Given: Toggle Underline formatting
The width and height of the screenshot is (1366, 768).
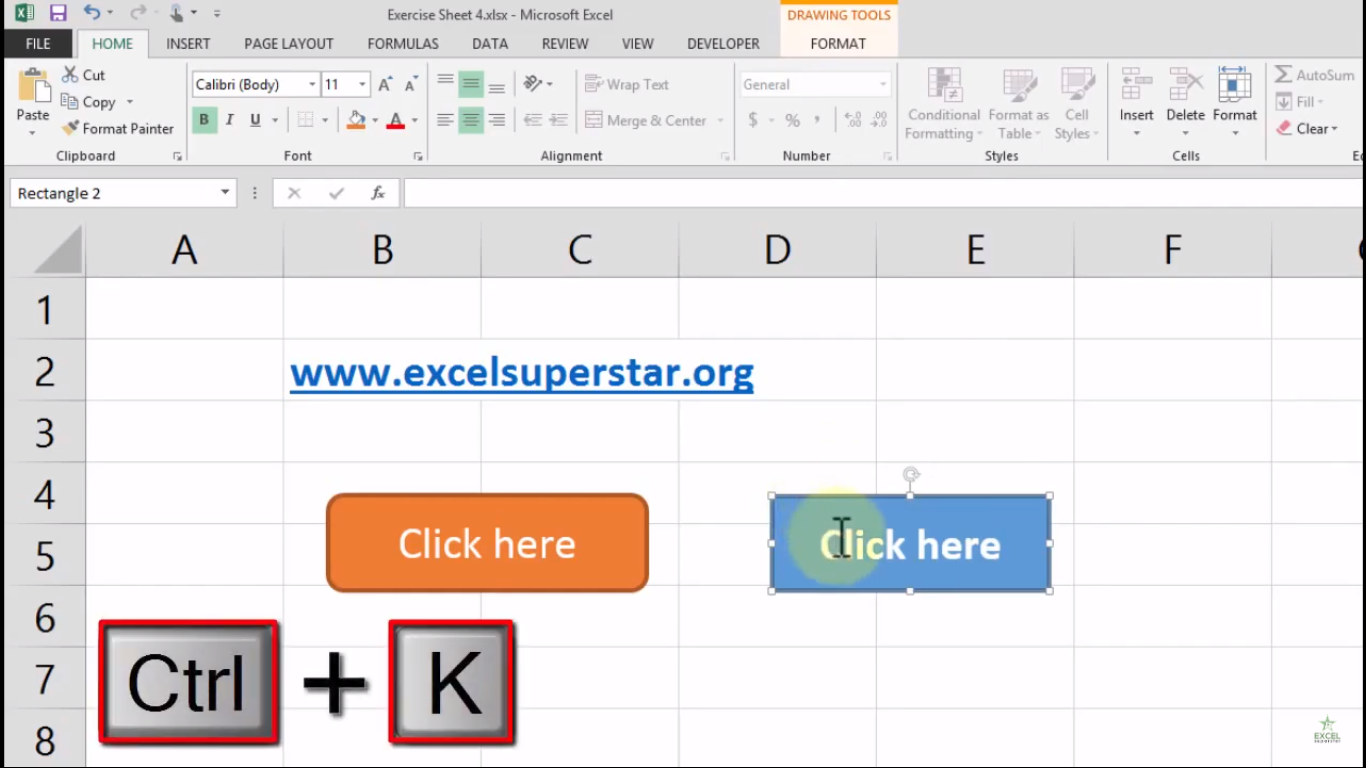Looking at the screenshot, I should click(255, 120).
